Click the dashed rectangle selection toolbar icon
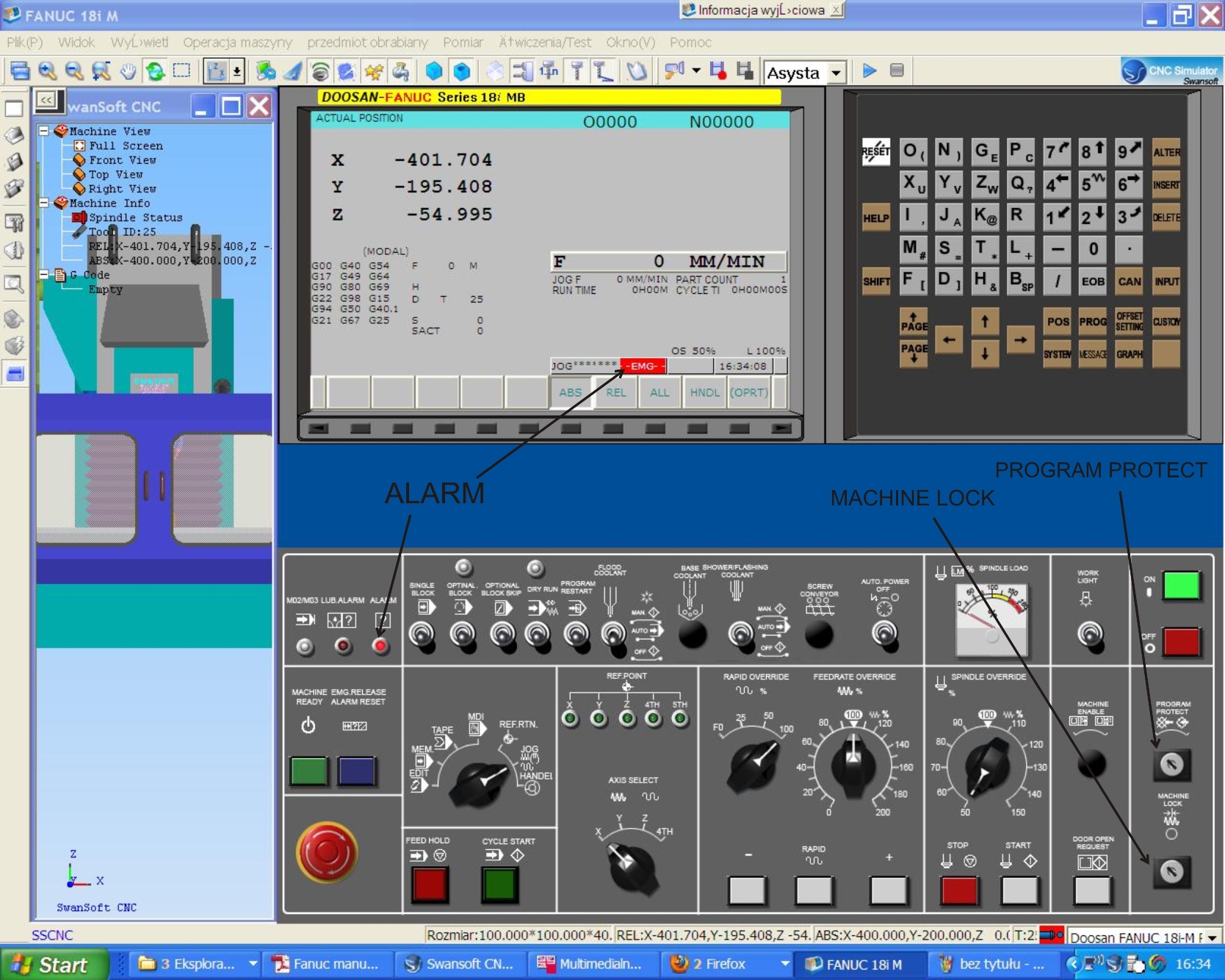This screenshot has height=980, width=1225. pyautogui.click(x=181, y=71)
